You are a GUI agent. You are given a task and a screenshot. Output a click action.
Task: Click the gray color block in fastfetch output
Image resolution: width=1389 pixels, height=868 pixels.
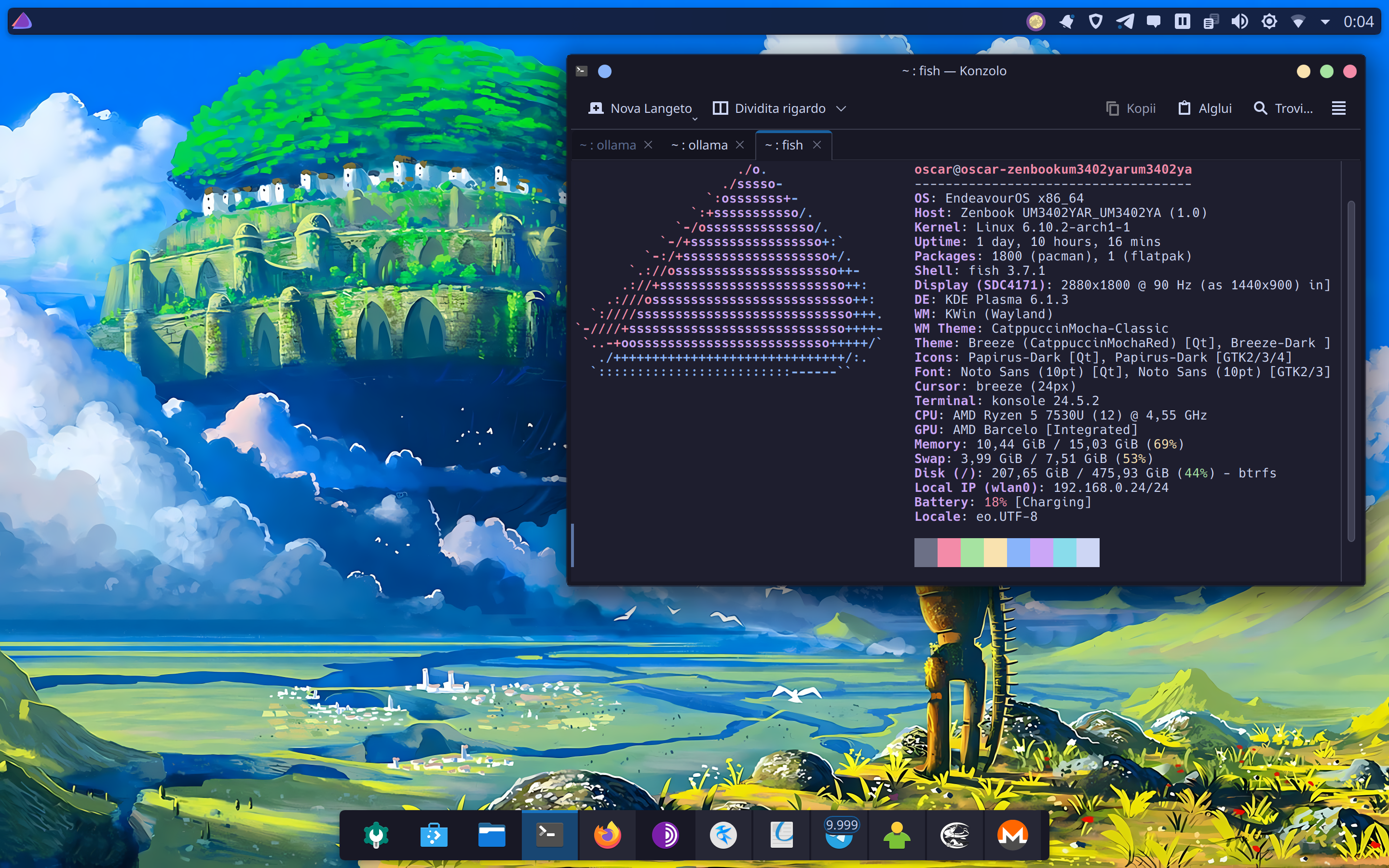tap(925, 552)
